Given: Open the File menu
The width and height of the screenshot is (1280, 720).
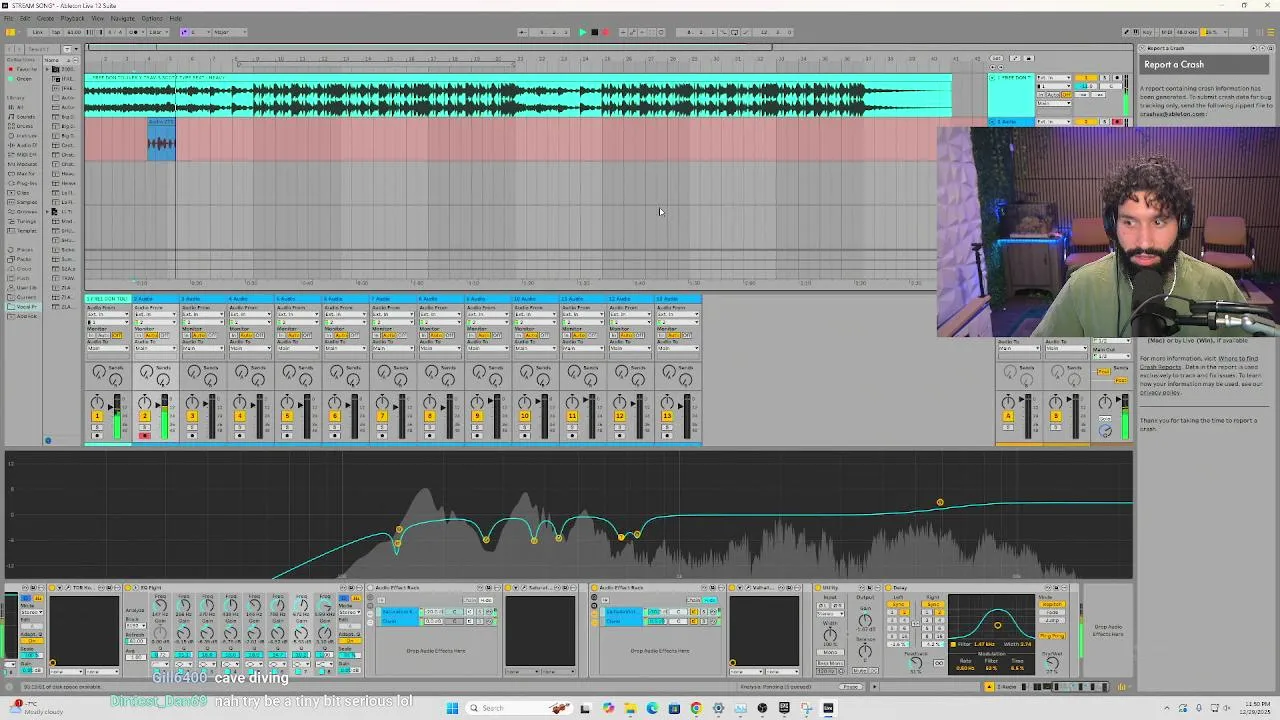Looking at the screenshot, I should [x=9, y=18].
